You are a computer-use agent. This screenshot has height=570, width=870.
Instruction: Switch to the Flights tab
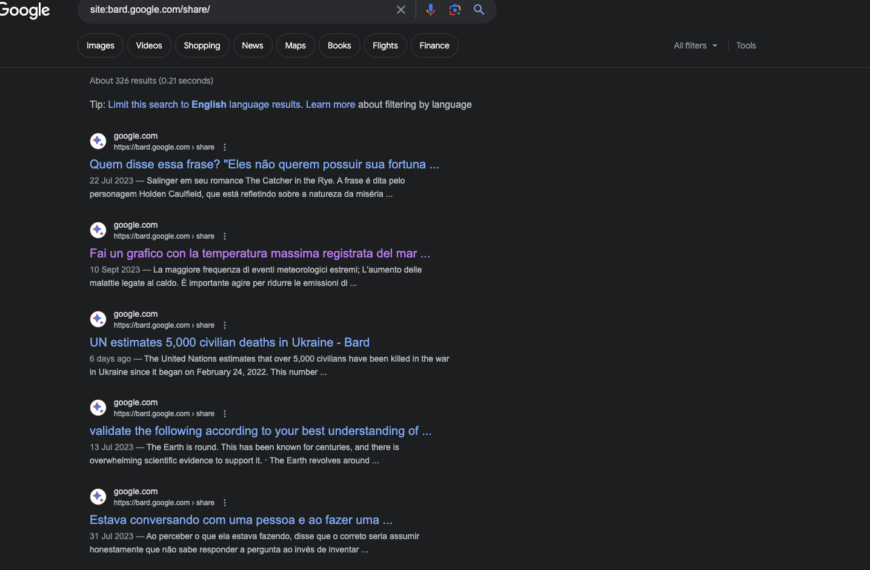tap(385, 46)
